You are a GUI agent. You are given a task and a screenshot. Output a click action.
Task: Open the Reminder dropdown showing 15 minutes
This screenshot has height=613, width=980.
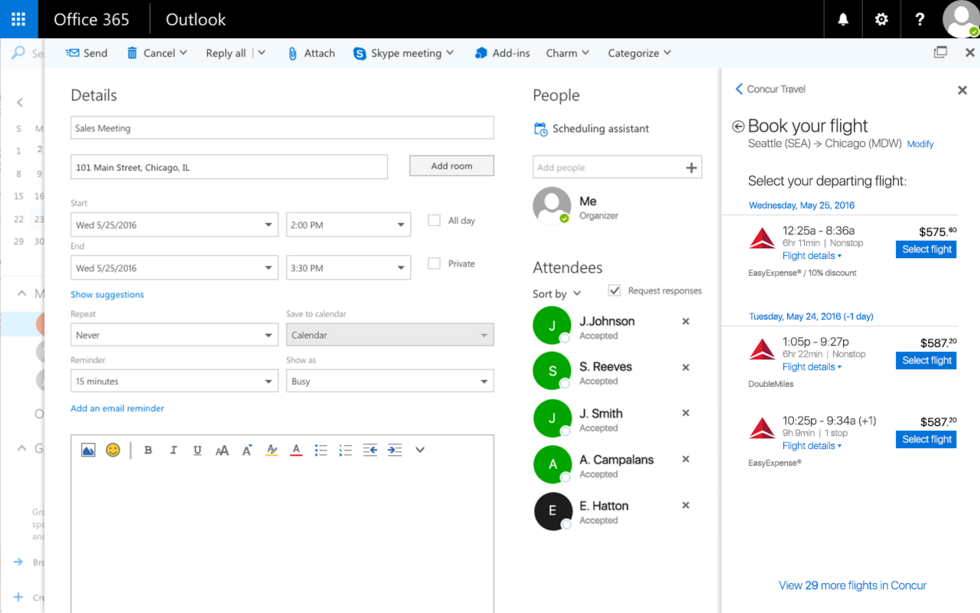point(174,381)
